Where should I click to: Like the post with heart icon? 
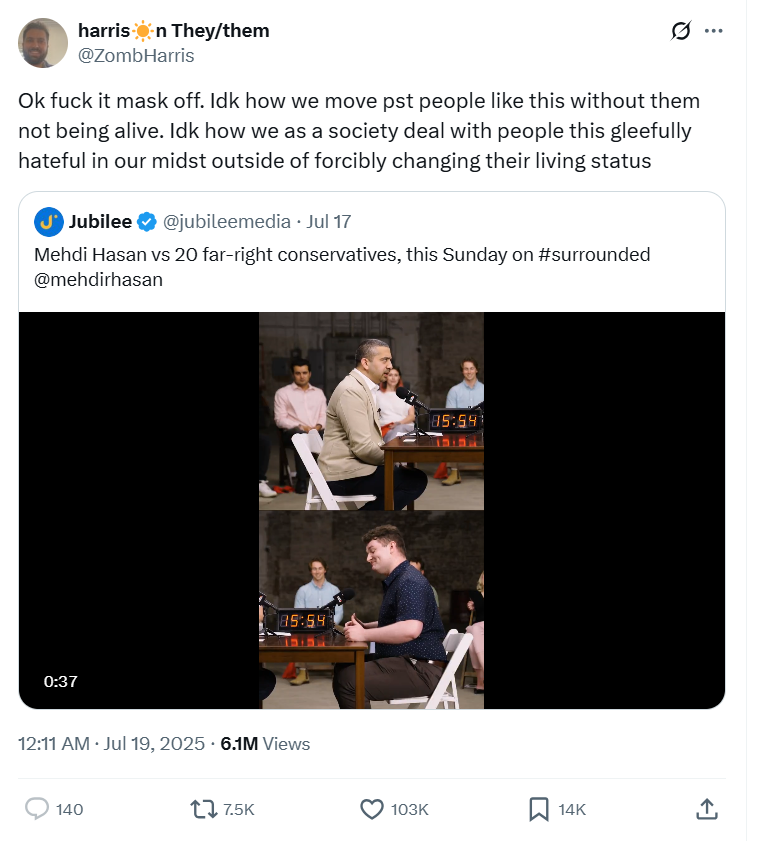(x=372, y=809)
